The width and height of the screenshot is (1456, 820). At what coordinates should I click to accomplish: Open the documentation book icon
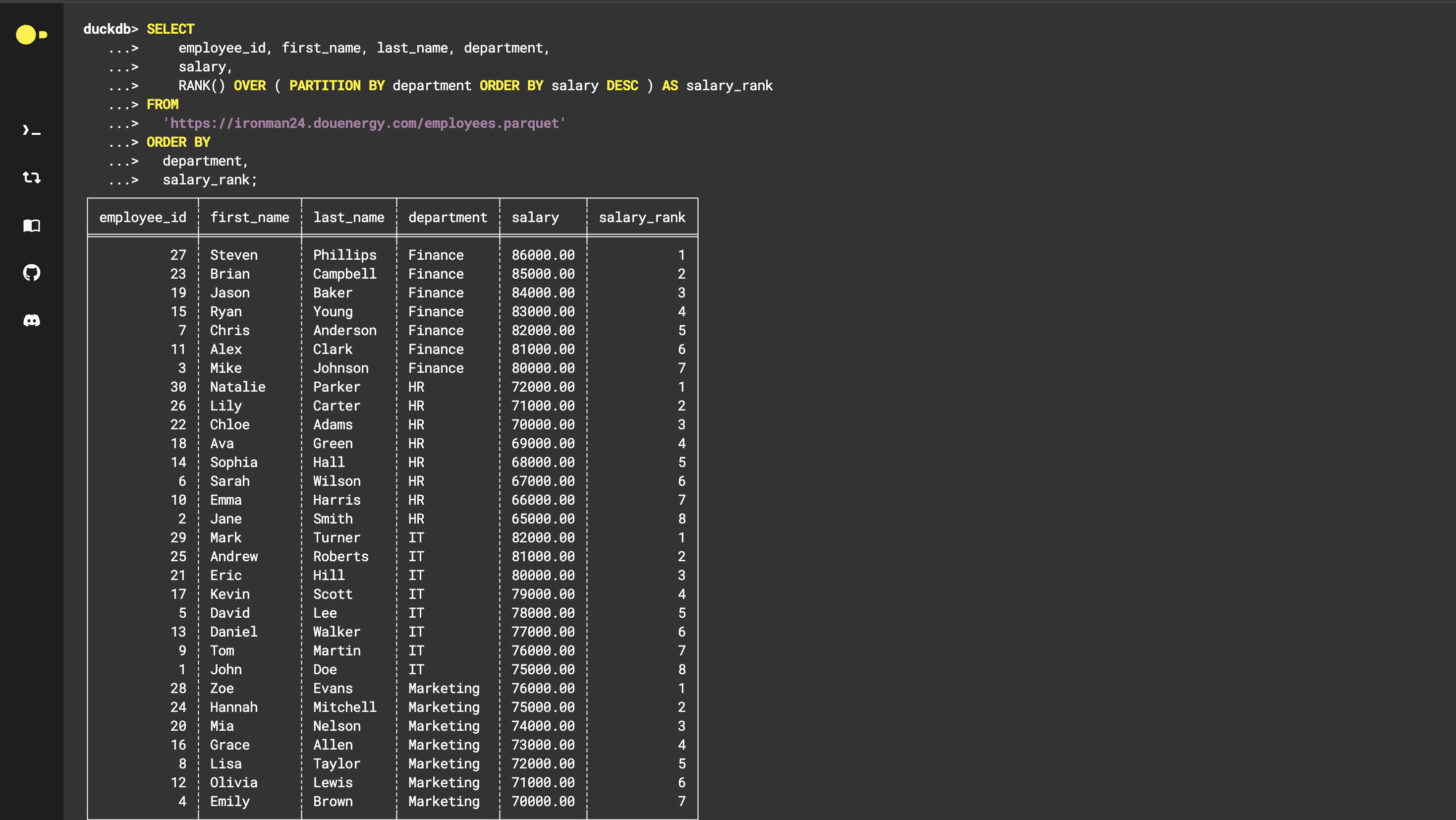[x=31, y=226]
